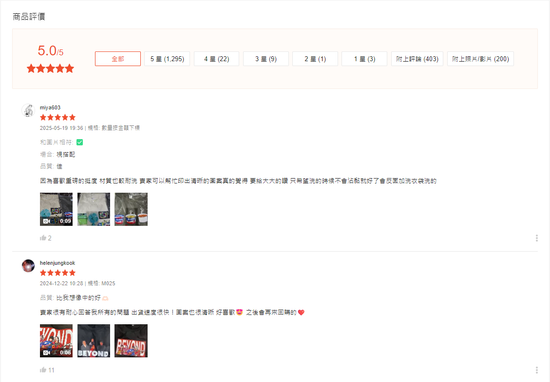550x382 pixels.
Task: Open third photo in helenjungkook's review
Action: (131, 341)
